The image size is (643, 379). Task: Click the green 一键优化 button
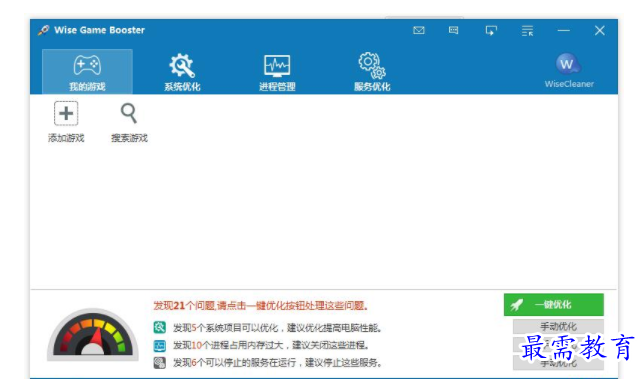(x=554, y=305)
